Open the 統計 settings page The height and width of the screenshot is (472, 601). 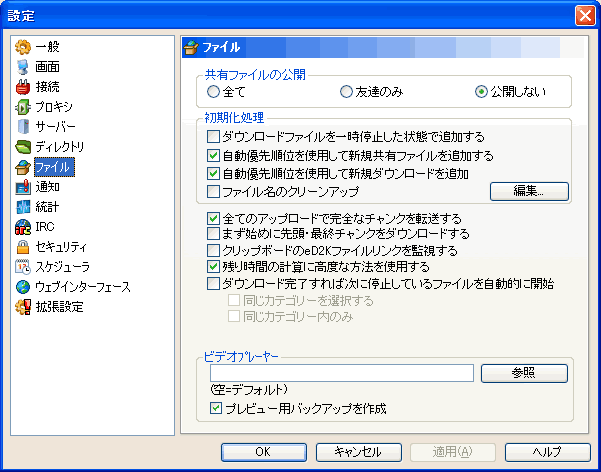tap(48, 207)
